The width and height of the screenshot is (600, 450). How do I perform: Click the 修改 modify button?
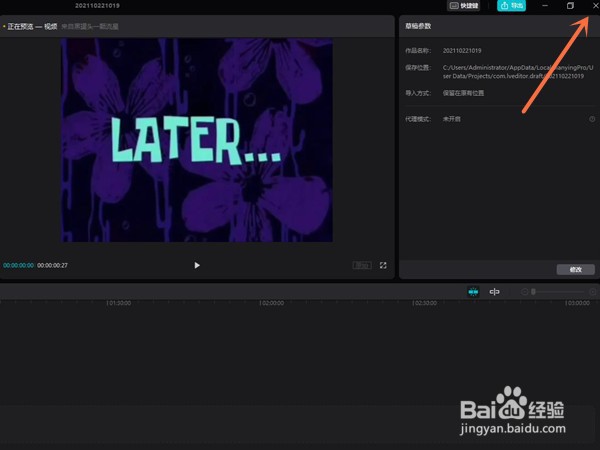point(576,269)
